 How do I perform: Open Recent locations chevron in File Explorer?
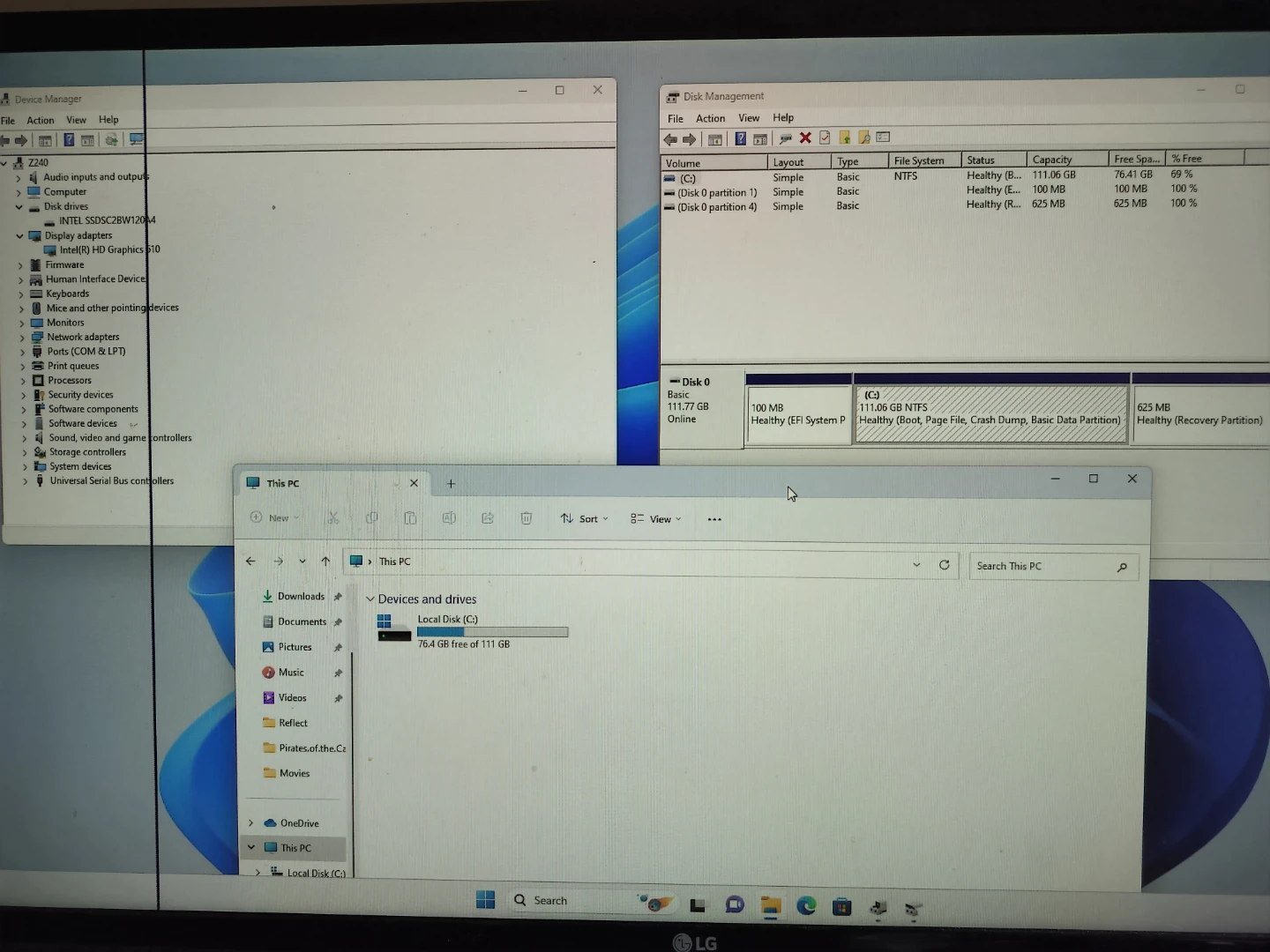(302, 562)
